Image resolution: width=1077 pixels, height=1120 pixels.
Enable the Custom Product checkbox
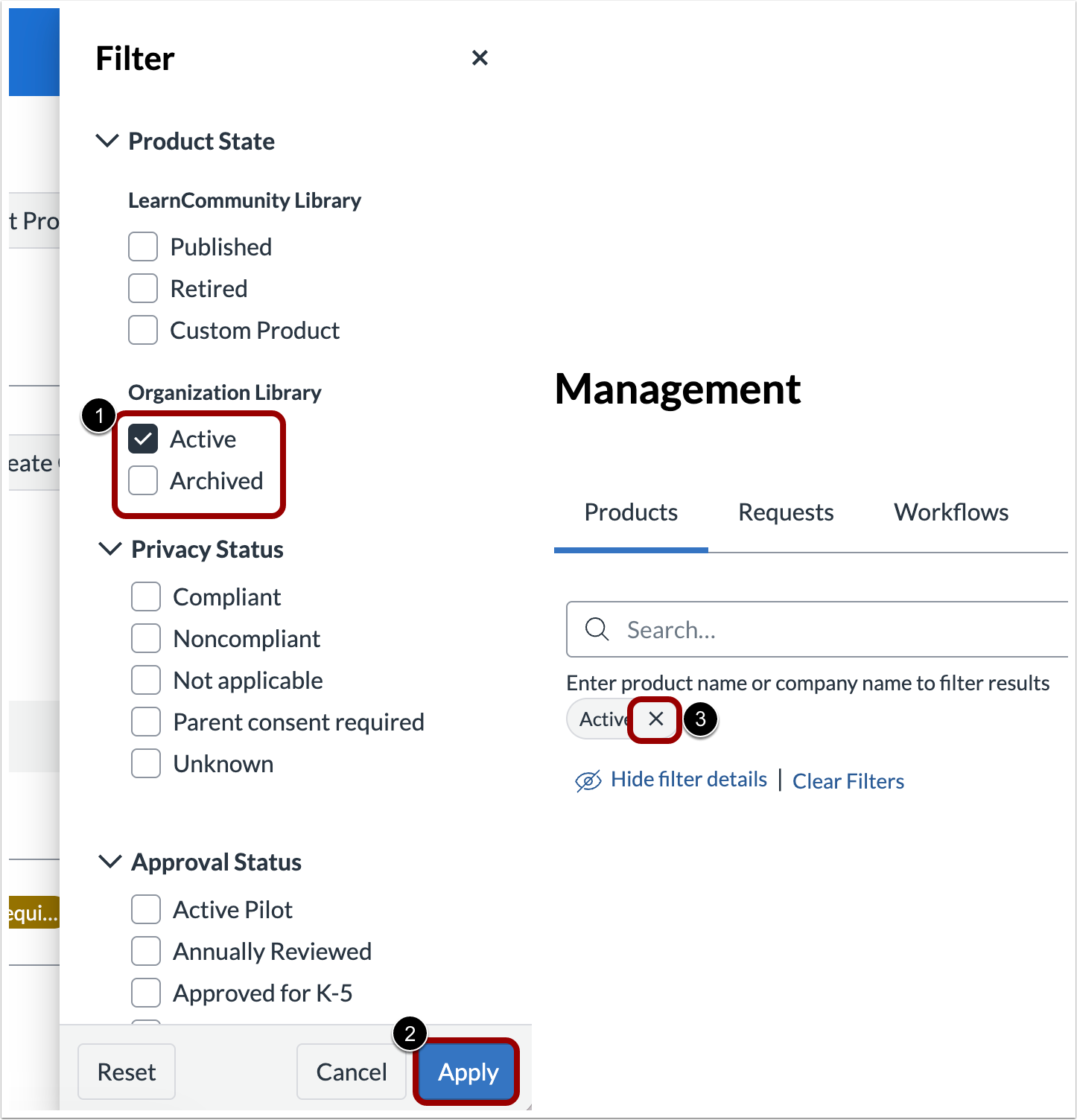click(x=143, y=330)
